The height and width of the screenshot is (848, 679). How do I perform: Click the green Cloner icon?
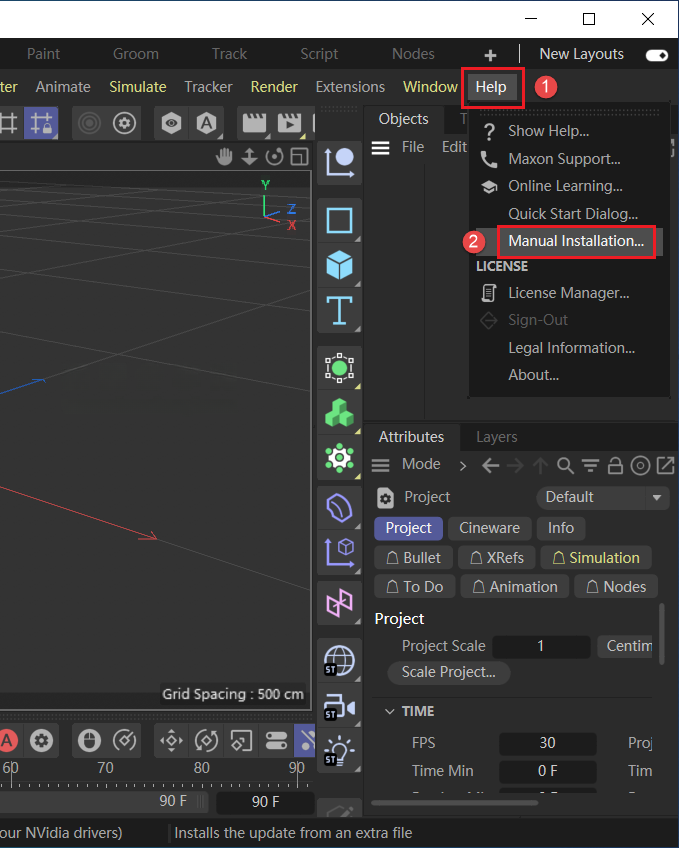click(340, 413)
